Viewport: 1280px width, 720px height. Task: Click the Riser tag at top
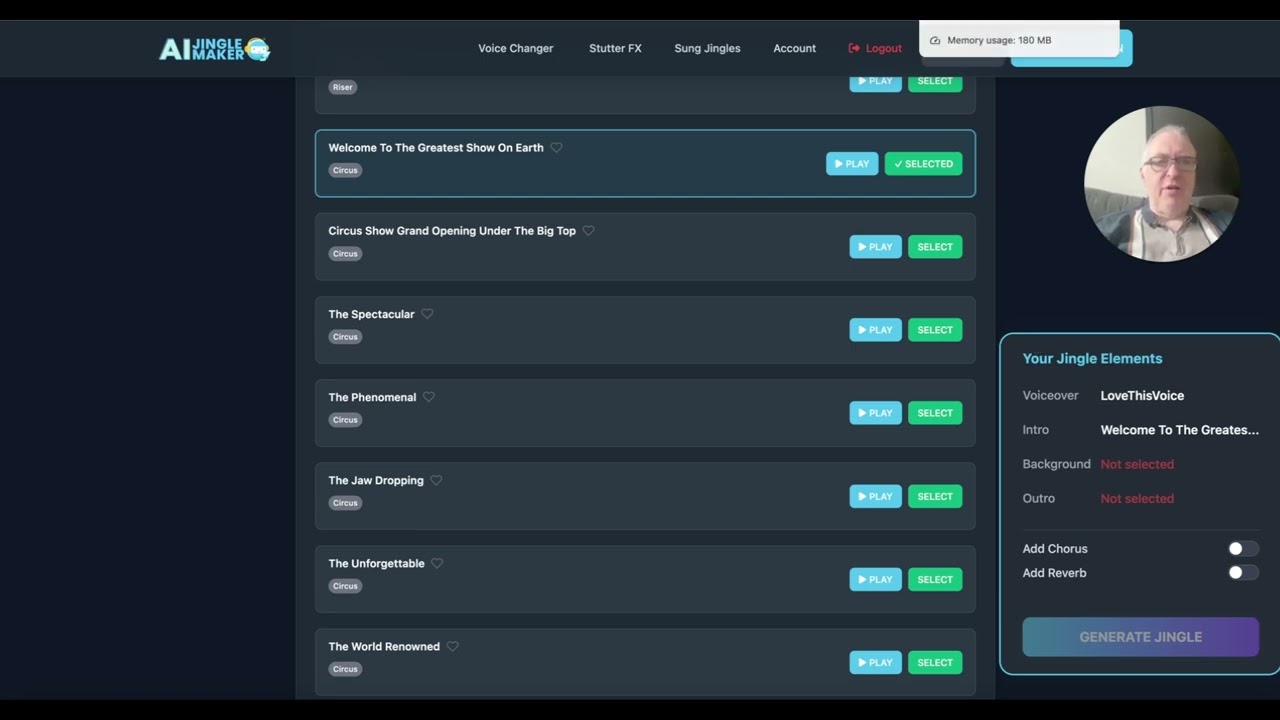pyautogui.click(x=343, y=87)
